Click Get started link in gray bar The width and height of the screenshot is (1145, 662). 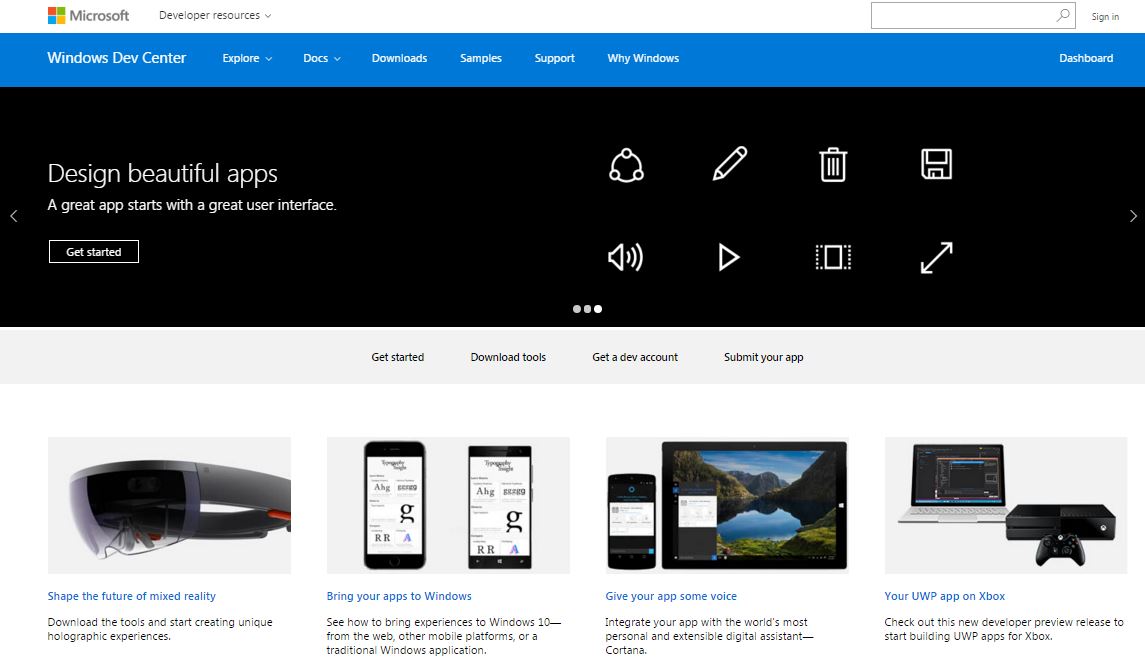click(x=397, y=357)
